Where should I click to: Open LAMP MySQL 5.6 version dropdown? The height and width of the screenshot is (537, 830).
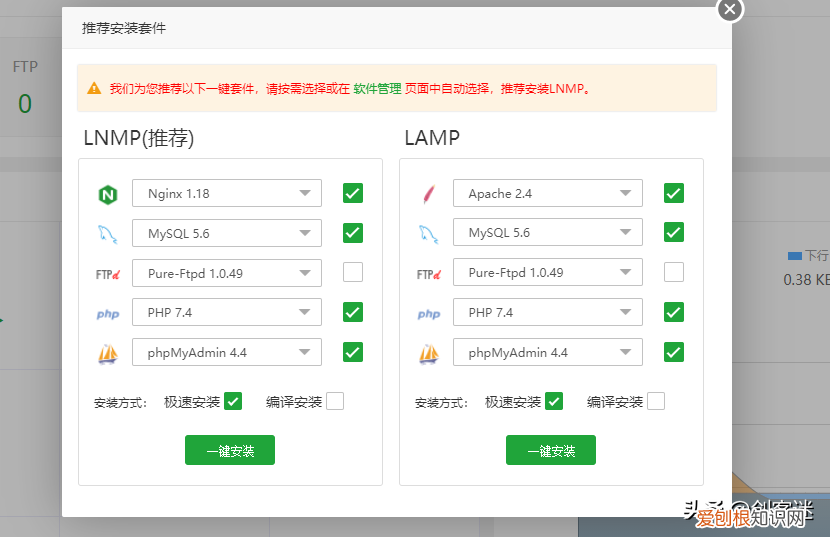(548, 232)
